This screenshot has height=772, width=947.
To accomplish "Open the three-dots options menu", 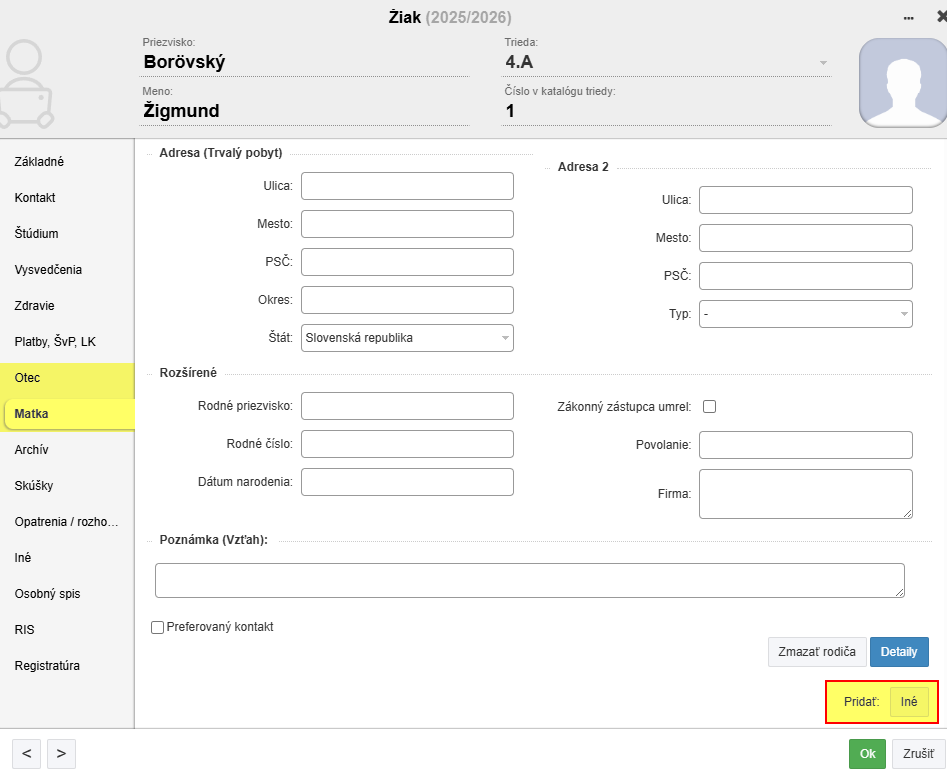I will 908,18.
